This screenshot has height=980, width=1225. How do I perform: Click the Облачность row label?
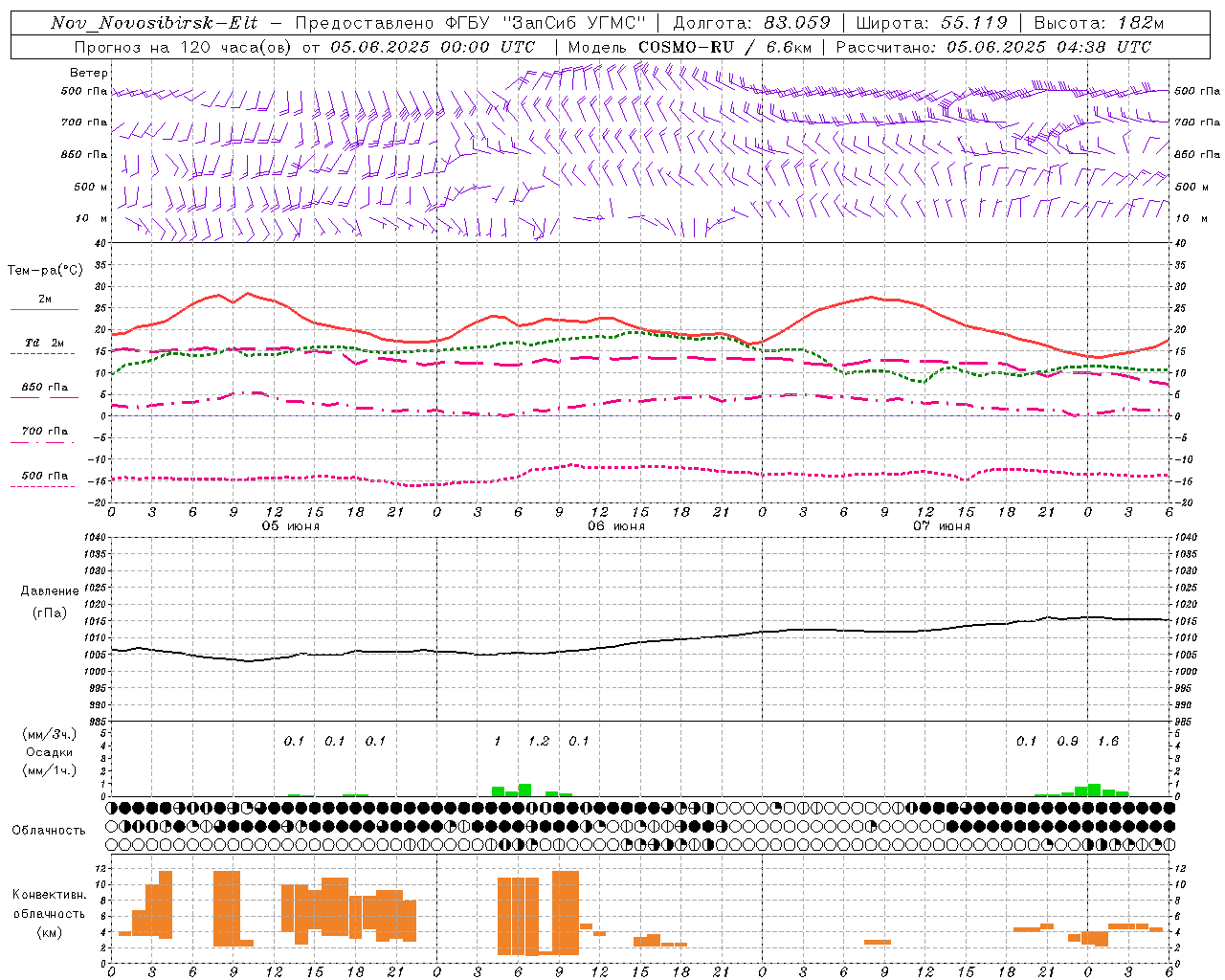[50, 831]
